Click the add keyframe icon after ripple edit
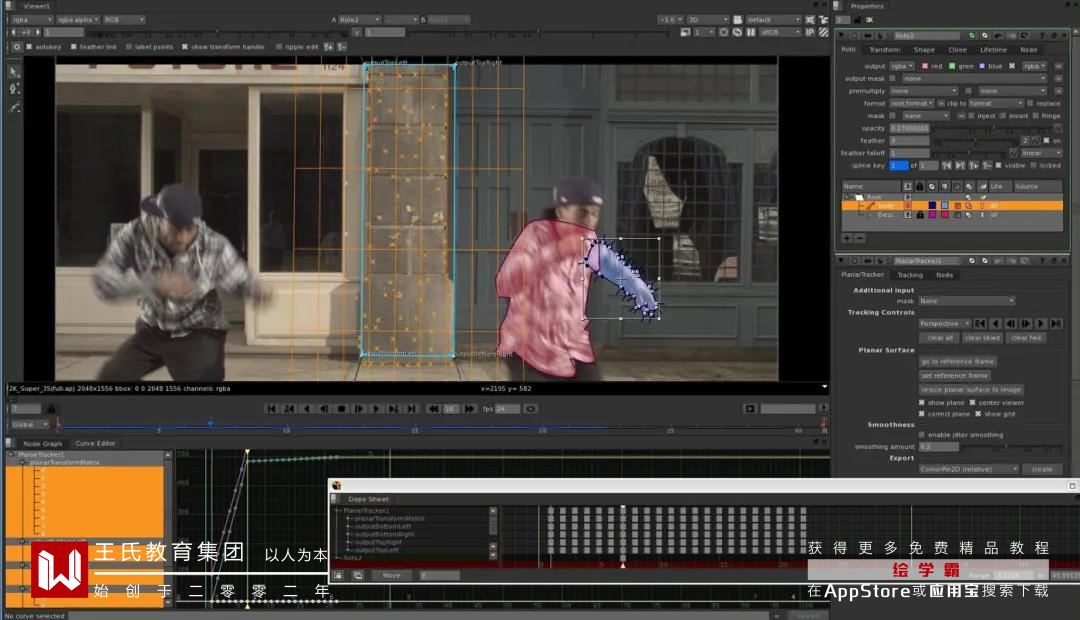1080x620 pixels. coord(329,47)
